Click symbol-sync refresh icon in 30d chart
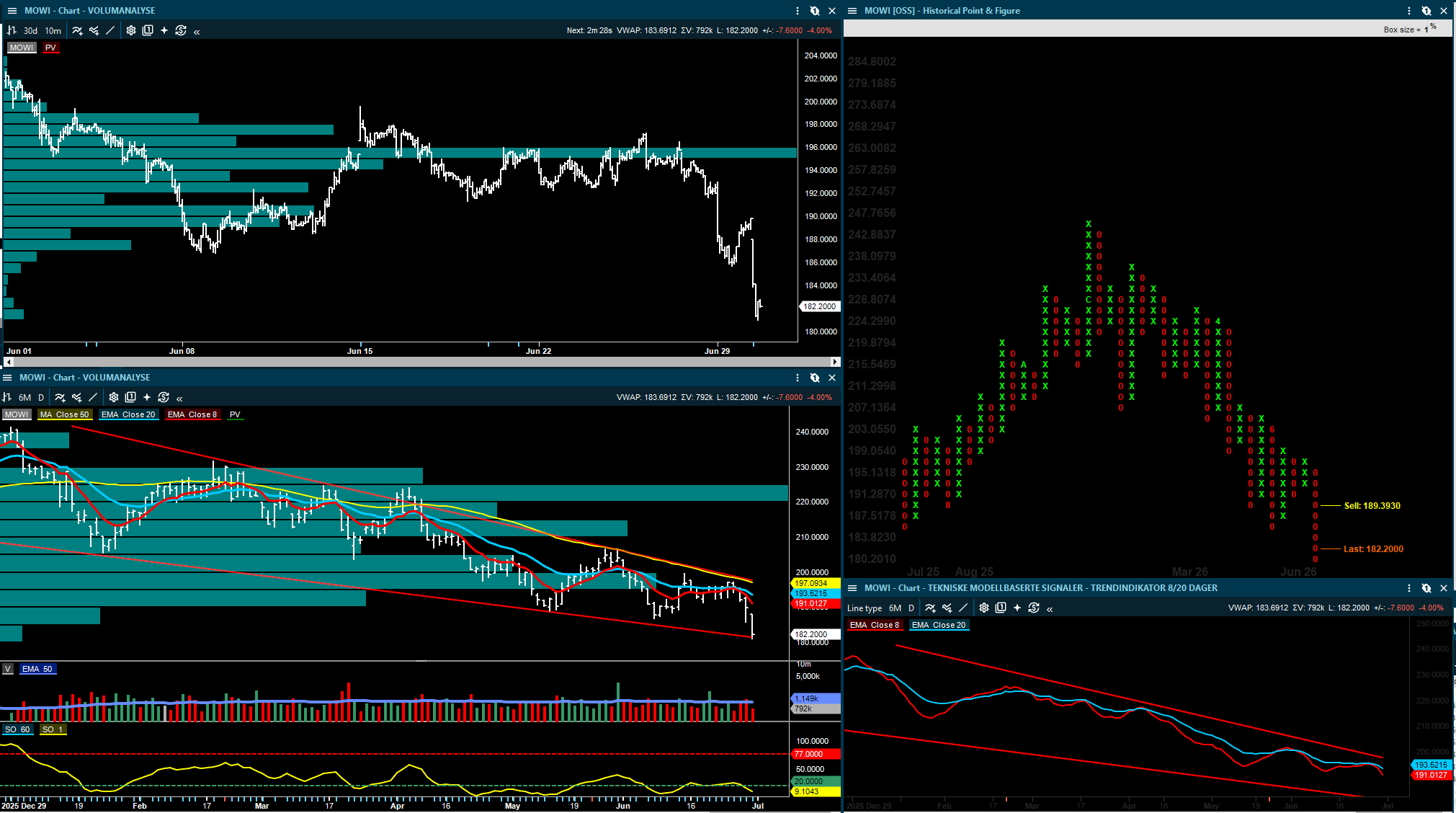 pyautogui.click(x=181, y=30)
